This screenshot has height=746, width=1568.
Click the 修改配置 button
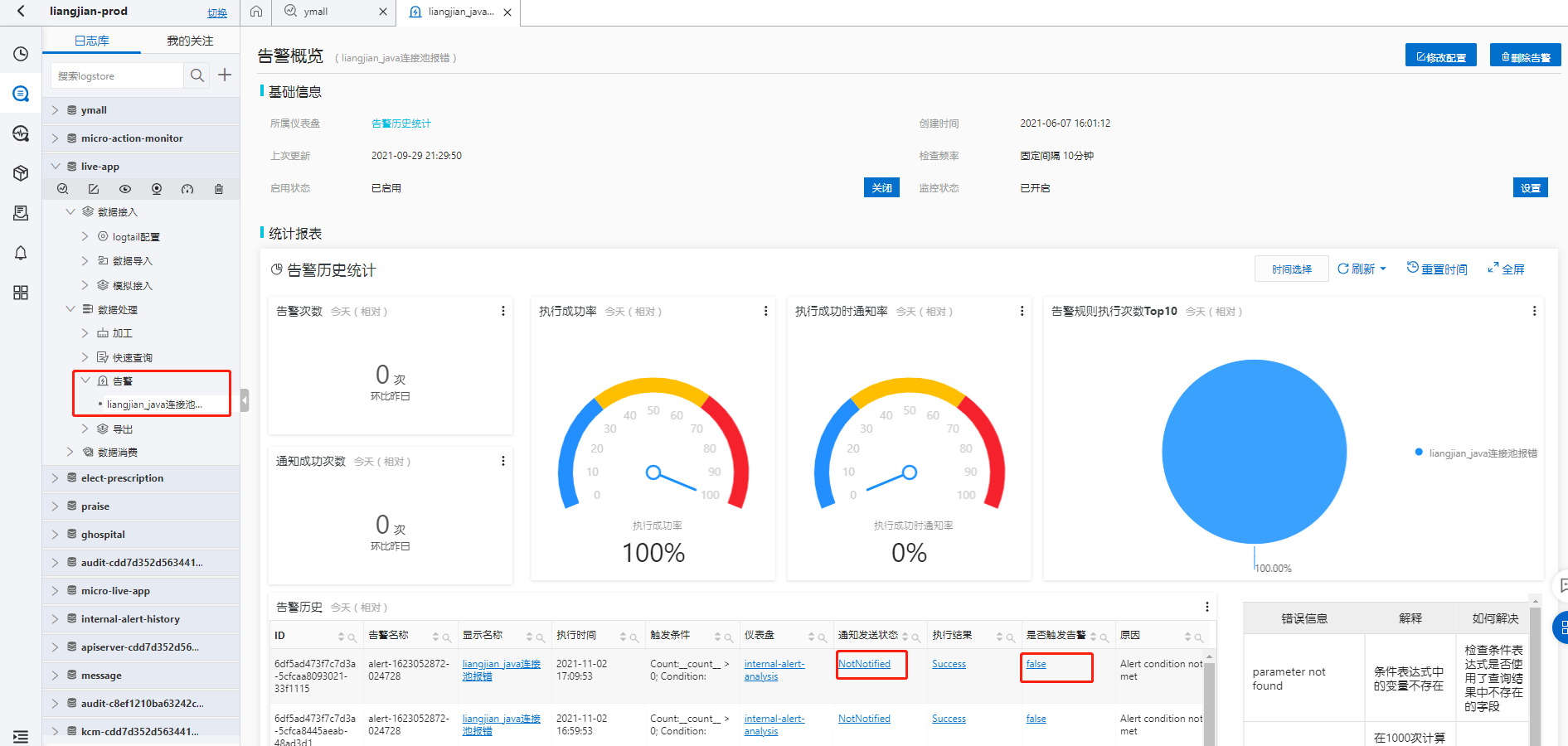pos(1440,56)
